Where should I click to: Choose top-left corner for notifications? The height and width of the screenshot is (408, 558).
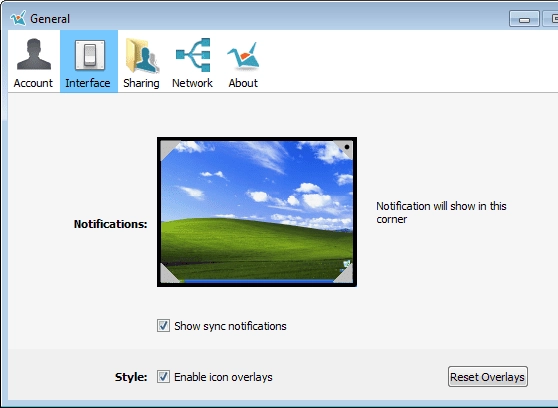point(168,148)
